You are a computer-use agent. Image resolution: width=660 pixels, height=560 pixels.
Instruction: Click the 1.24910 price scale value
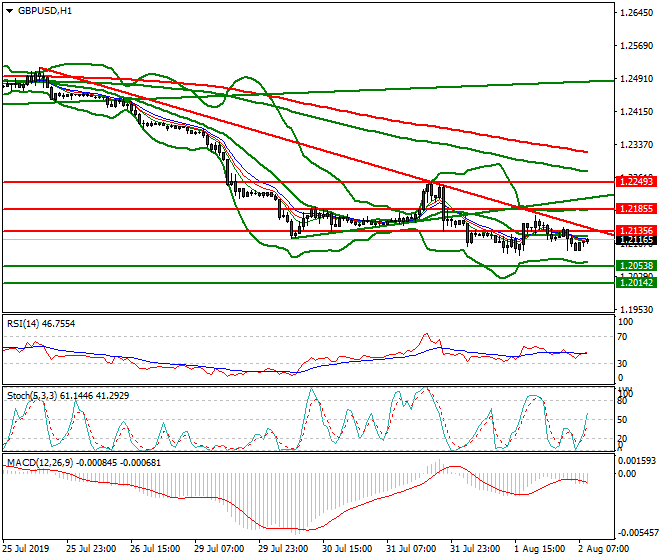pos(637,79)
